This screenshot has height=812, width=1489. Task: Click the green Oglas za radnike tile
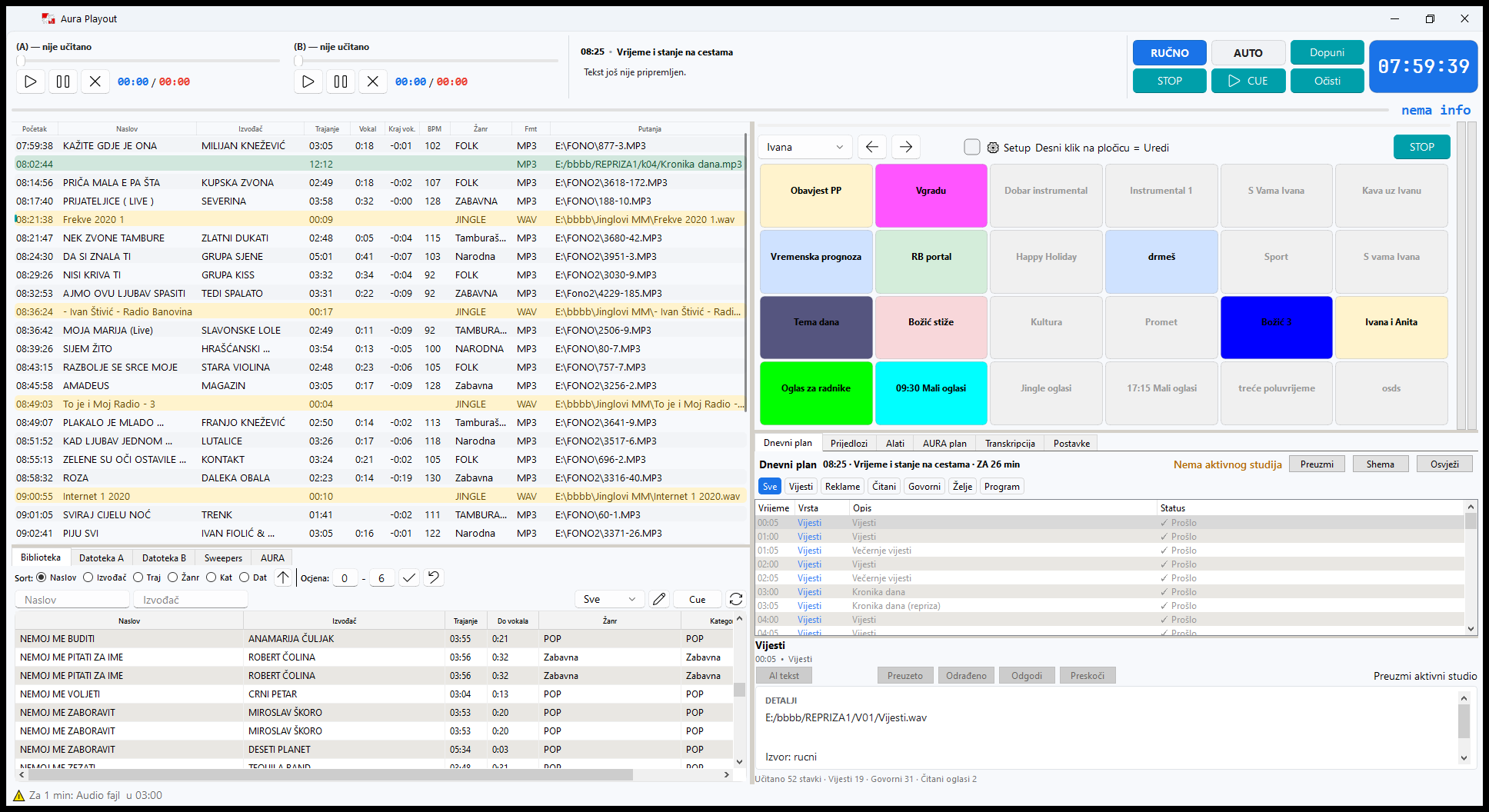(x=816, y=393)
